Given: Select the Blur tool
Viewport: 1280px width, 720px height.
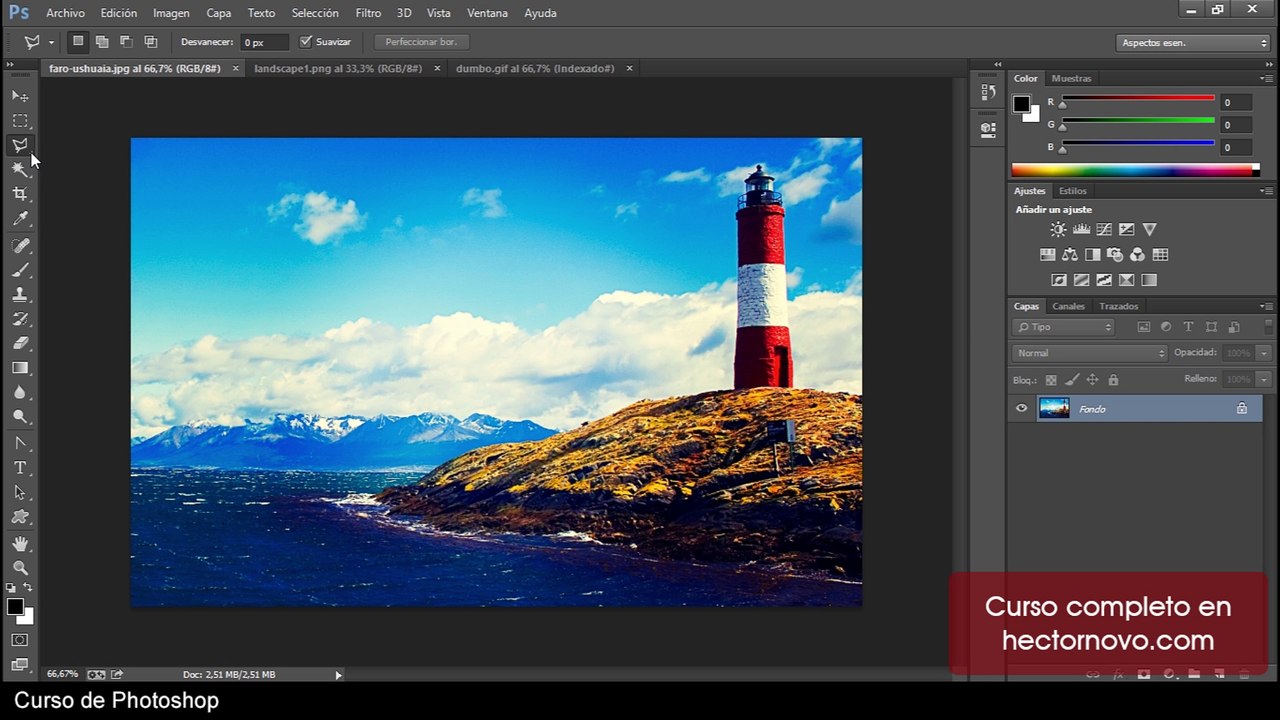Looking at the screenshot, I should coord(20,392).
